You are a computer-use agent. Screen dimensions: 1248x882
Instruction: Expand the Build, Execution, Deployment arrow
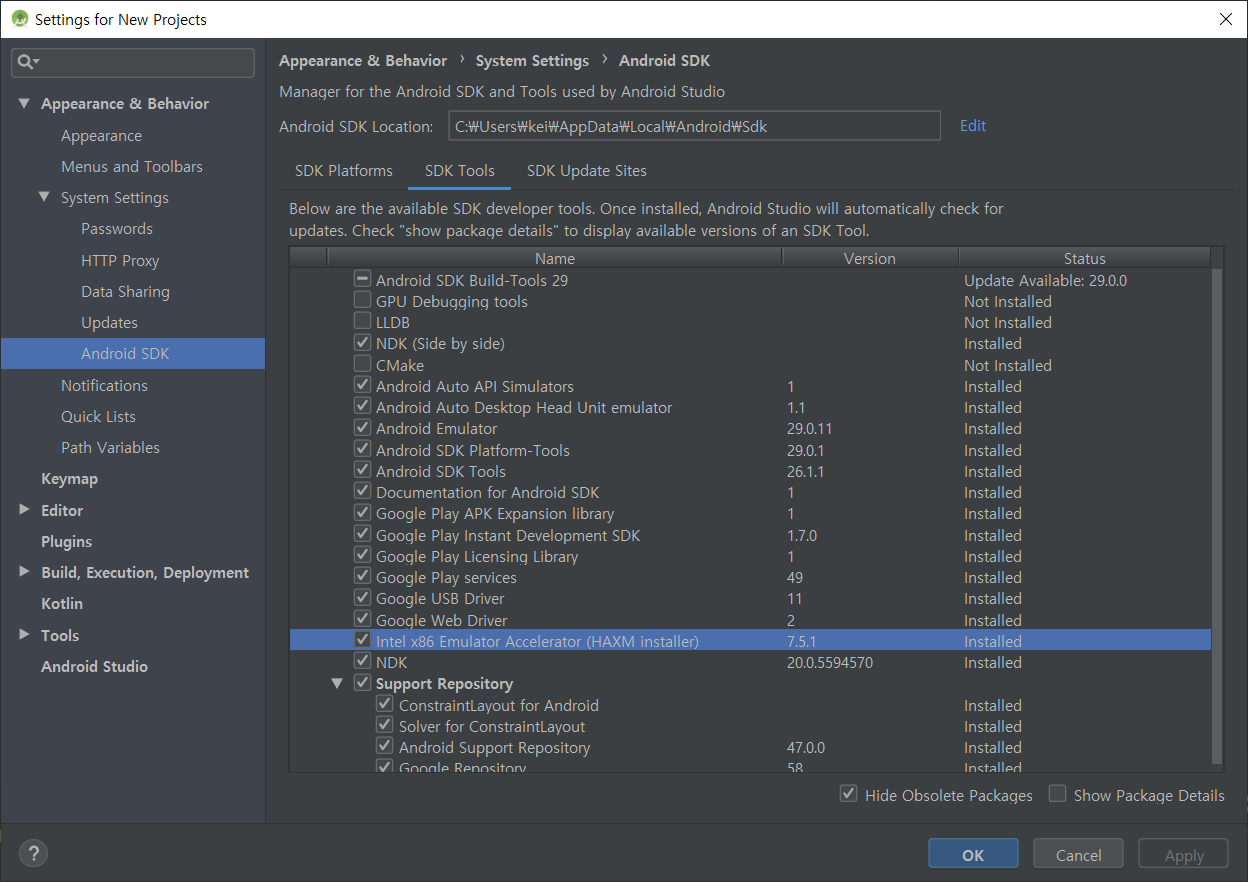point(25,572)
